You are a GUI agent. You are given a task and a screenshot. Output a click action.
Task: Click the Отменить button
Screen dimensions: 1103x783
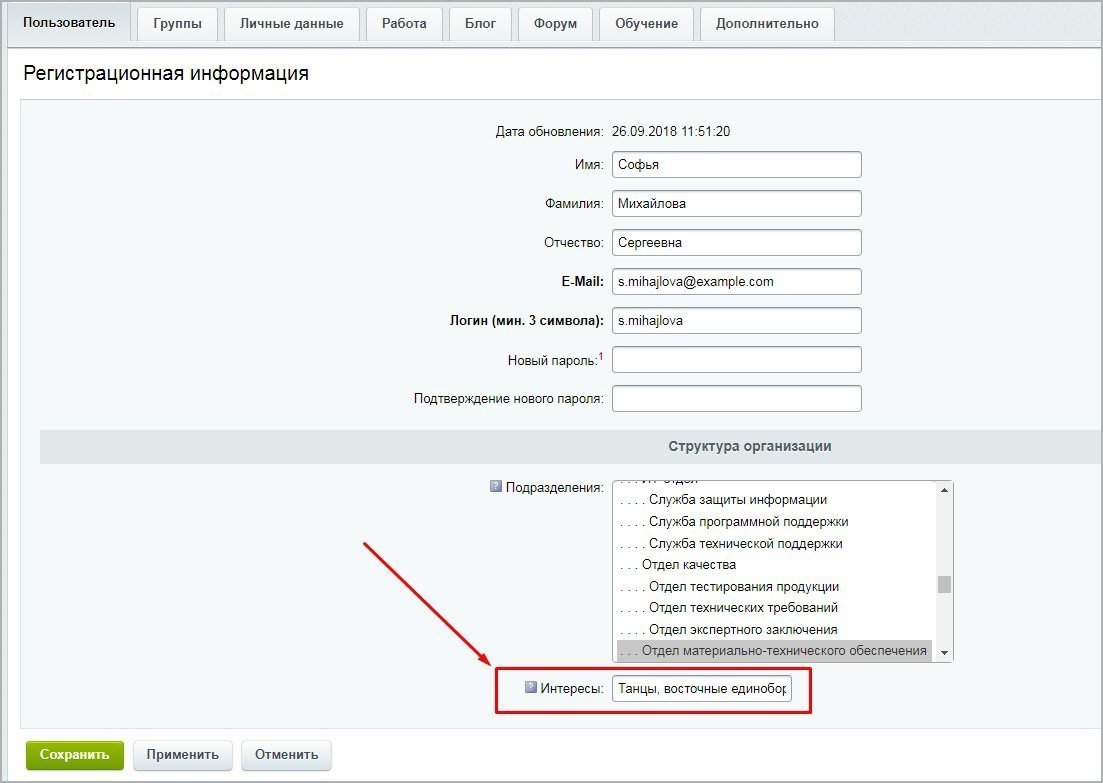(x=286, y=755)
